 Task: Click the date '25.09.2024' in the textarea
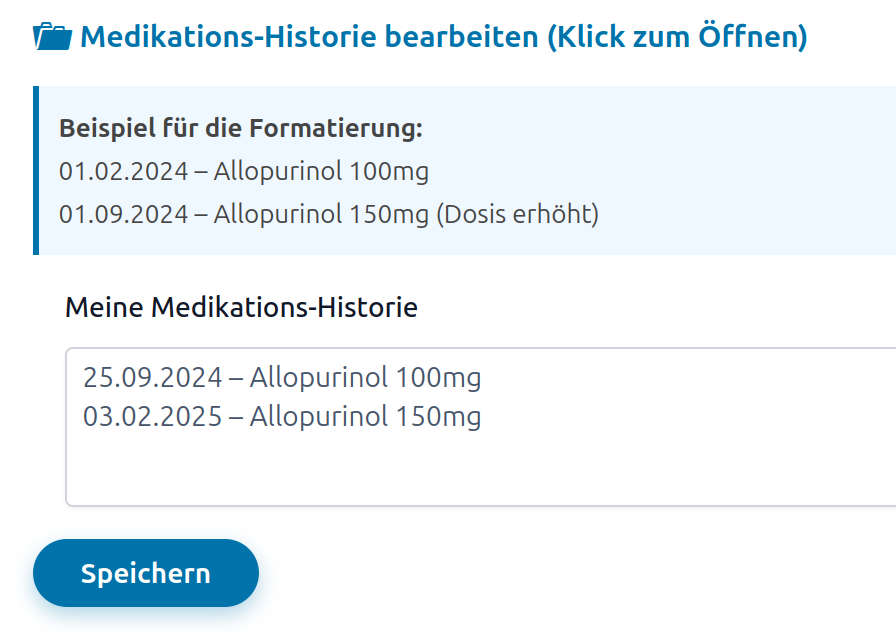click(x=152, y=378)
